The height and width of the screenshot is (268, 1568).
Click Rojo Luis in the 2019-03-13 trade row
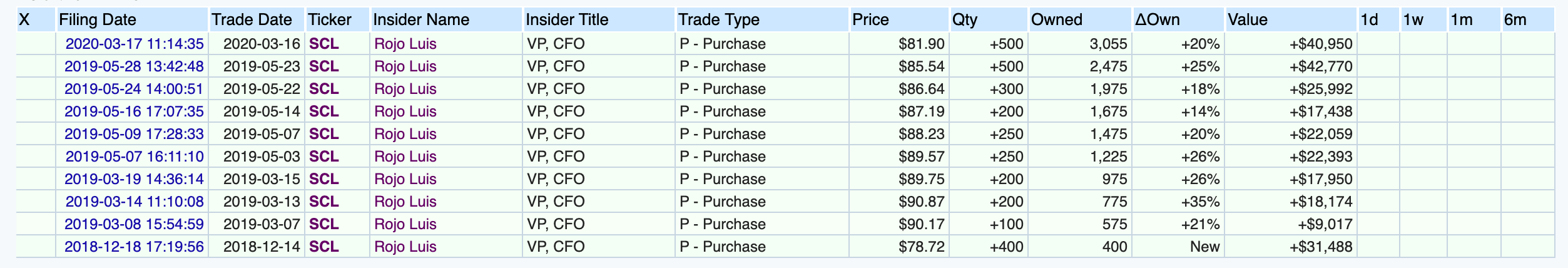[x=405, y=202]
